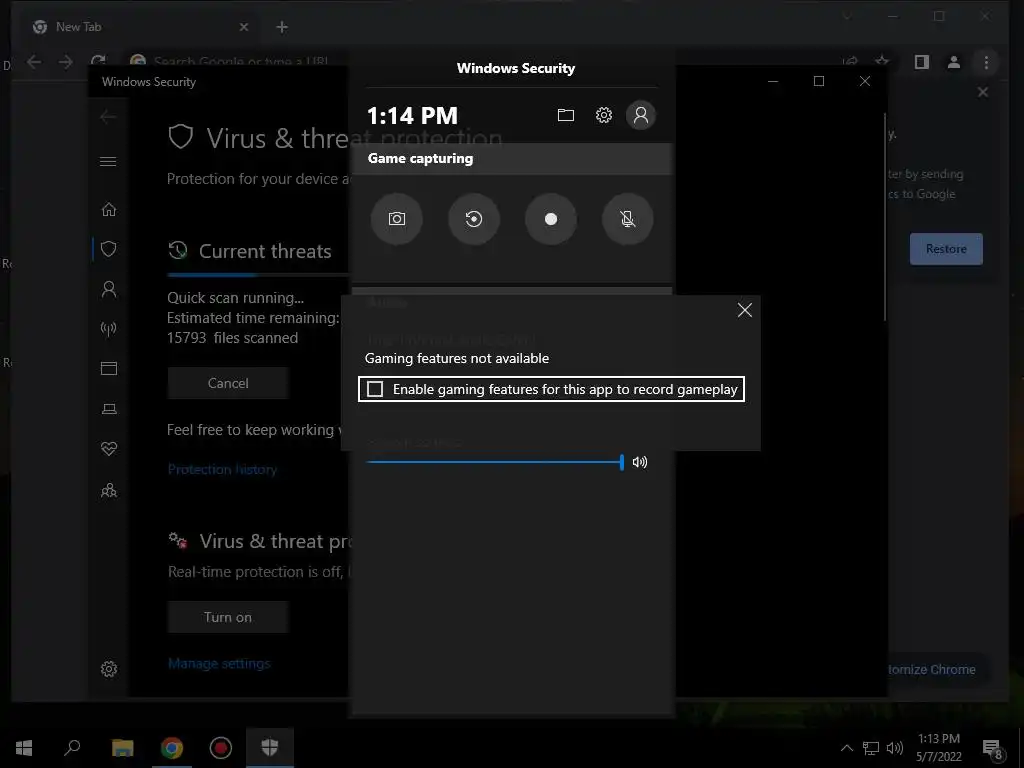Open Firewall & network protection icon
Viewport: 1024px width, 768px height.
point(109,328)
